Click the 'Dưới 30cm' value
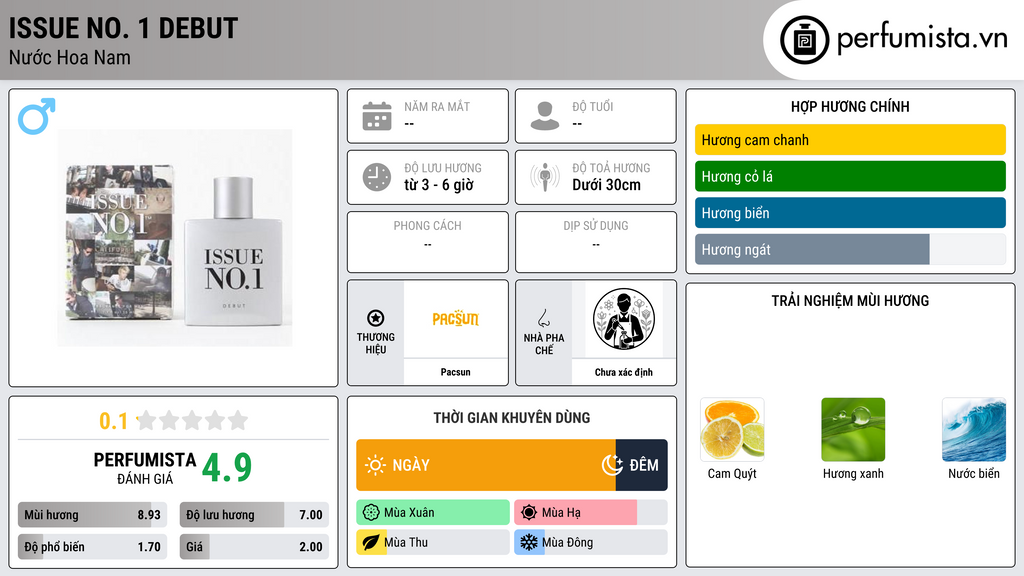Viewport: 1024px width, 576px height. (607, 185)
